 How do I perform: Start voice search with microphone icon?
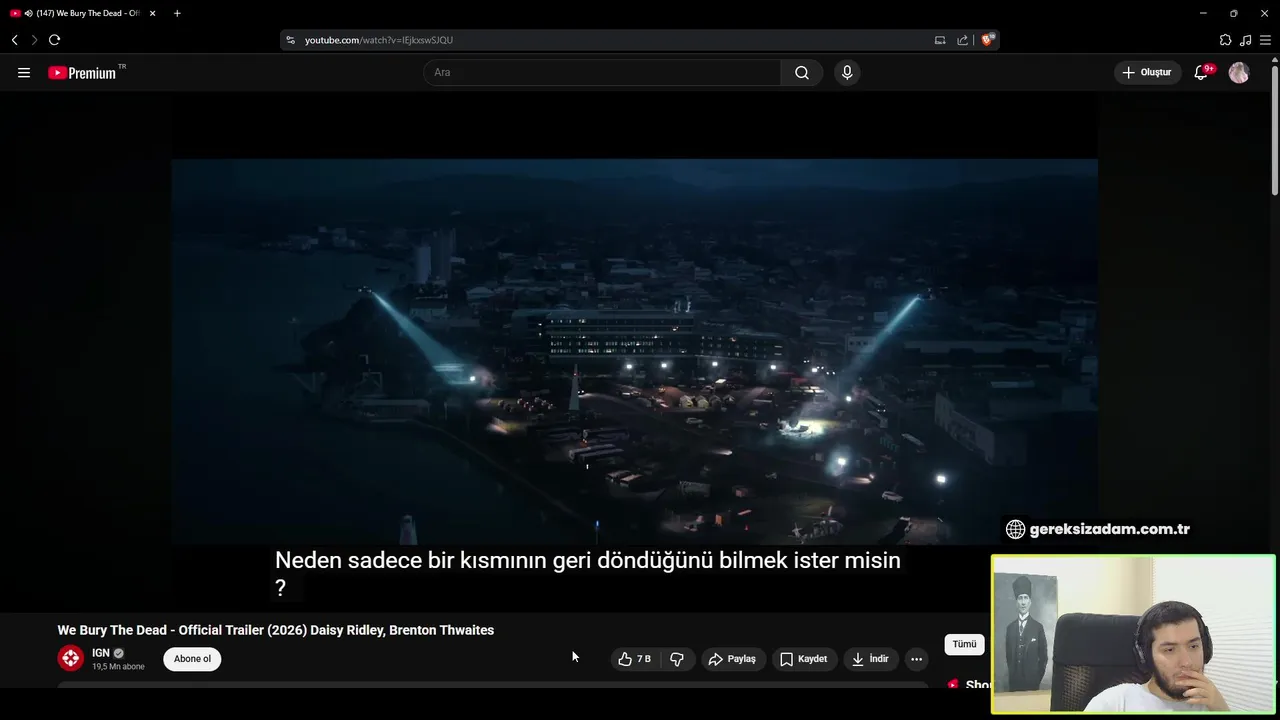coord(847,73)
